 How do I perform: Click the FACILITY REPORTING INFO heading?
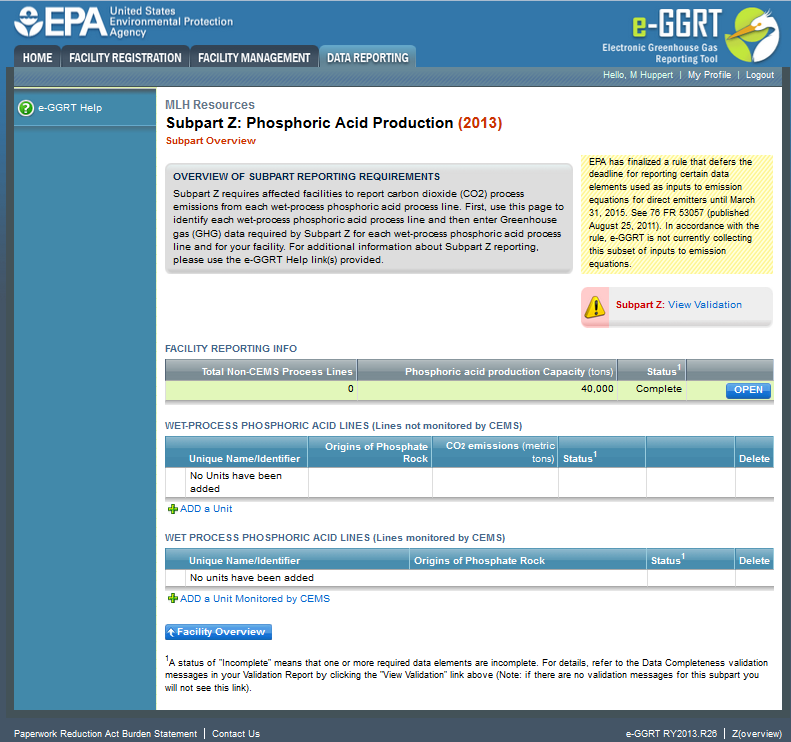[231, 349]
